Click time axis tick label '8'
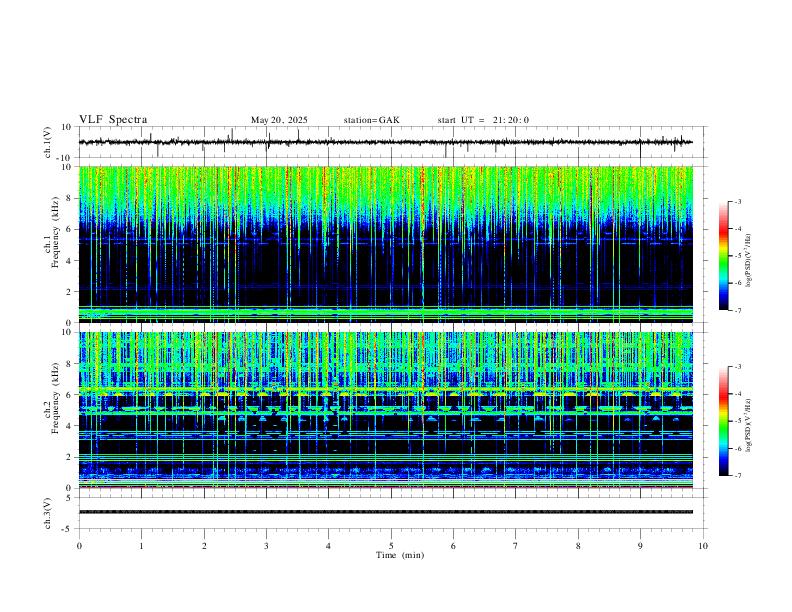The image size is (792, 612). 578,546
